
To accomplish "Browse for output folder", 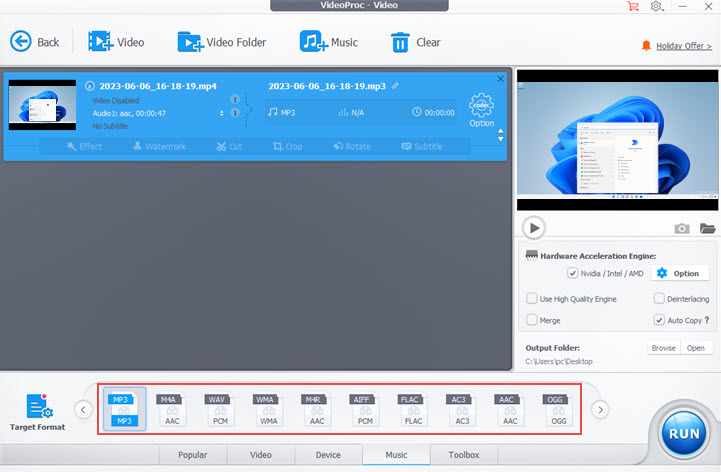I will coord(664,348).
